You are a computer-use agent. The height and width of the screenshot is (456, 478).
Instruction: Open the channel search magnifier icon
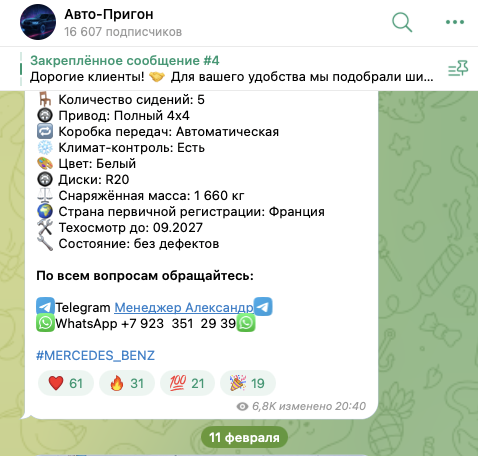402,22
